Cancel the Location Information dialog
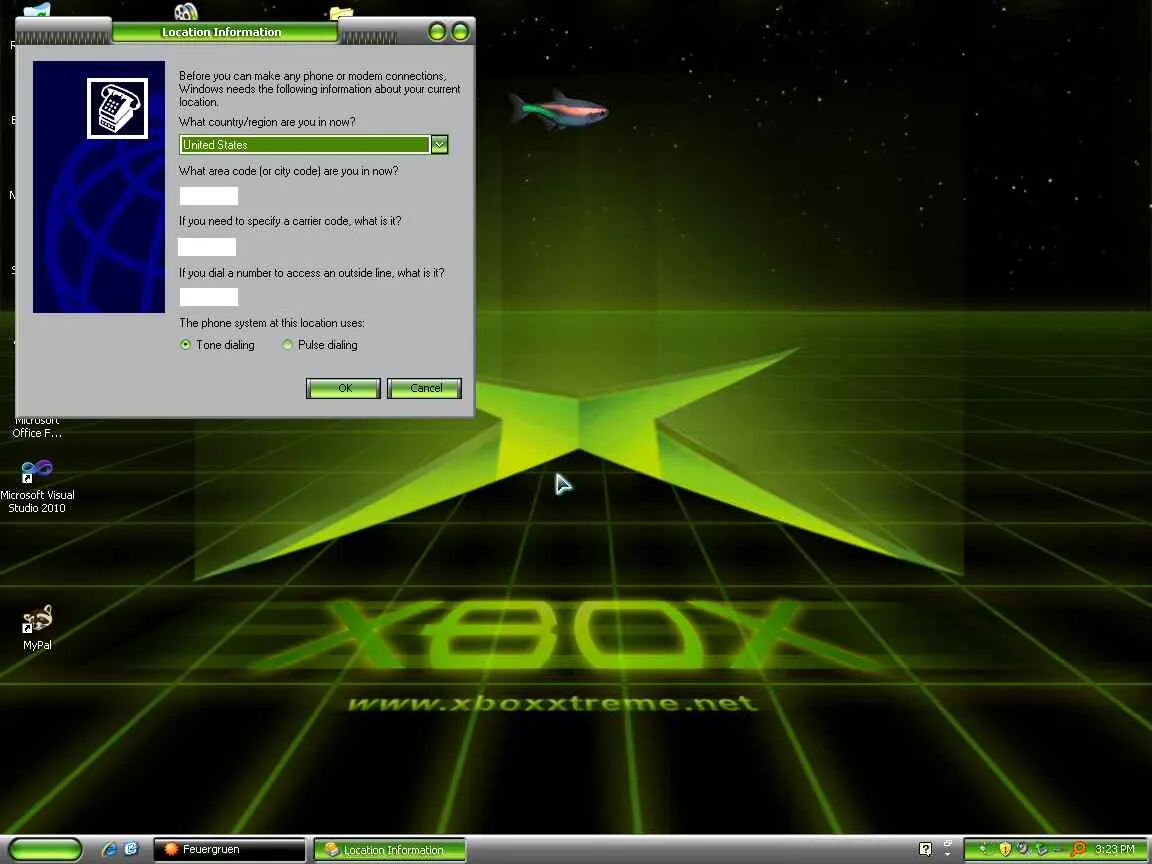This screenshot has height=864, width=1152. coord(425,388)
